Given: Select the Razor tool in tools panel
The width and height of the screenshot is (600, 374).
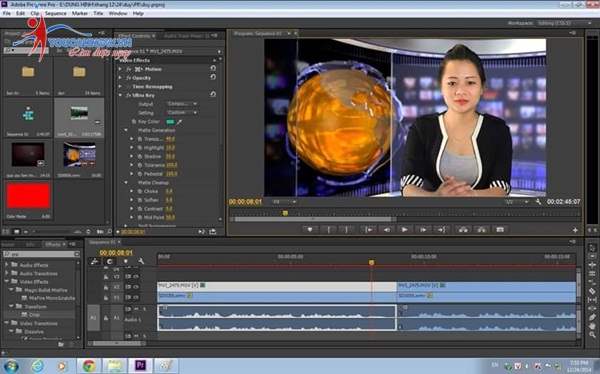Looking at the screenshot, I should pos(592,291).
